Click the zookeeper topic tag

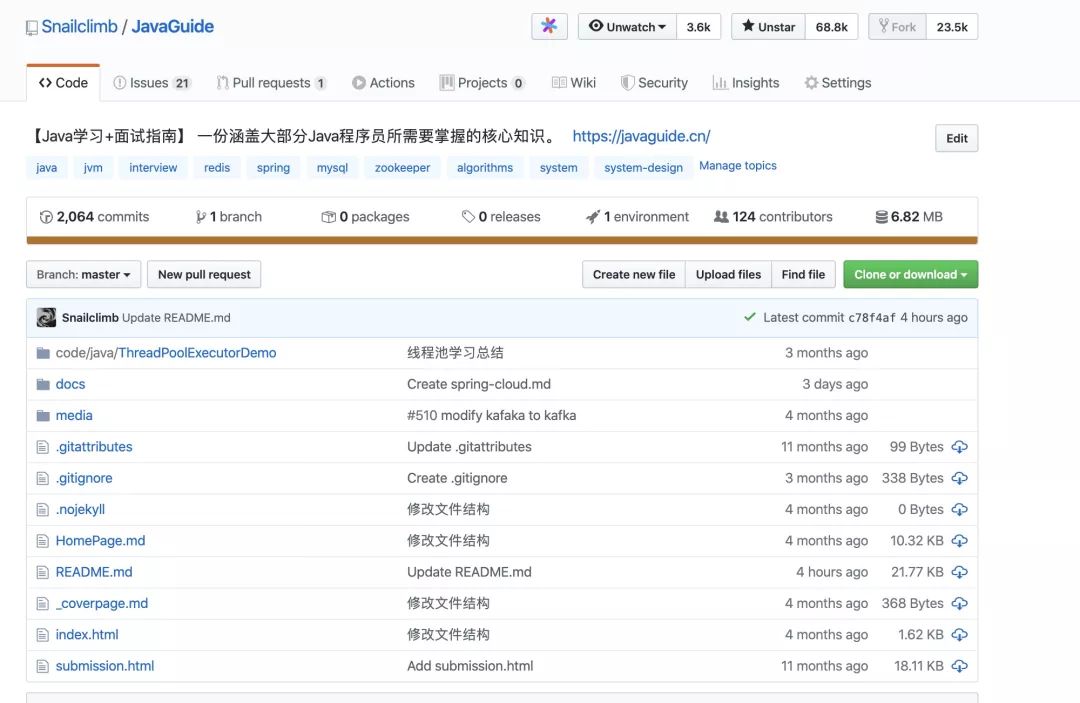tap(402, 167)
